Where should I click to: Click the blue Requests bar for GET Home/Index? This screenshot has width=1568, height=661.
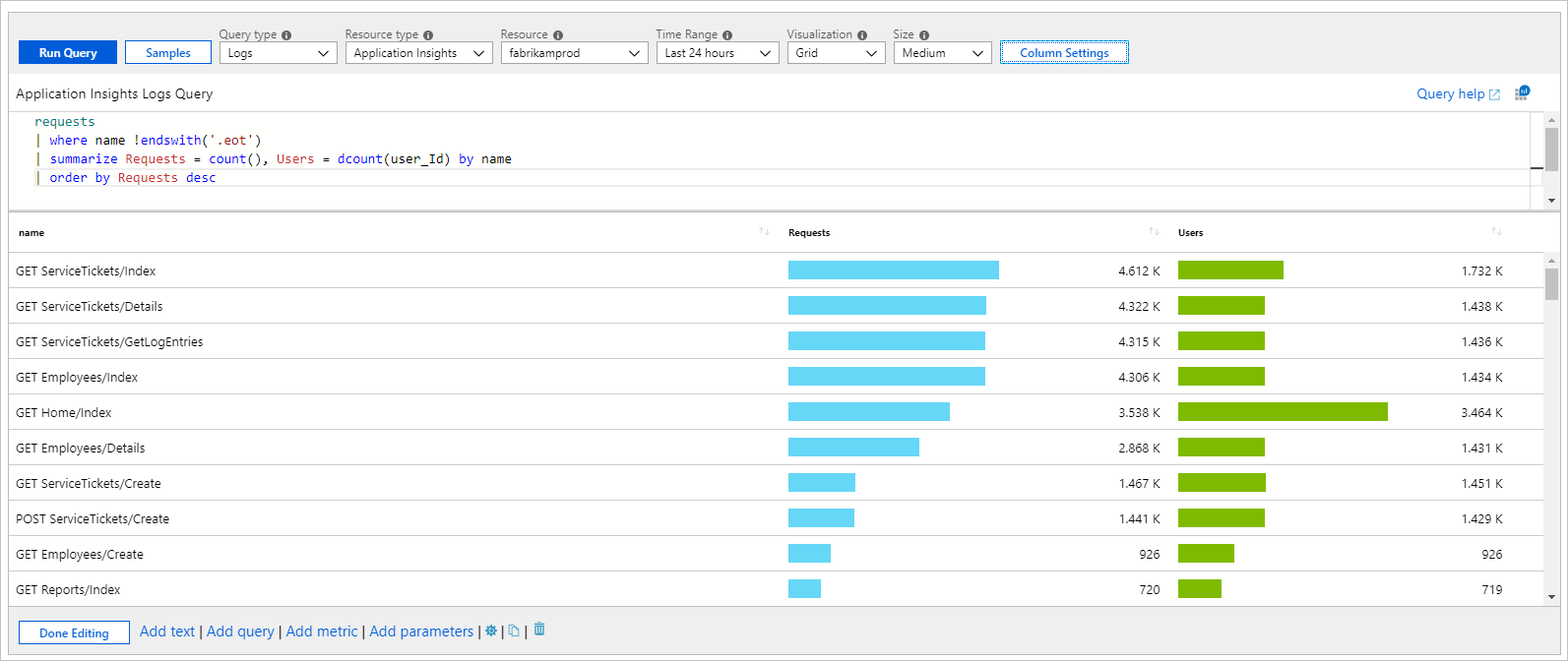click(869, 412)
